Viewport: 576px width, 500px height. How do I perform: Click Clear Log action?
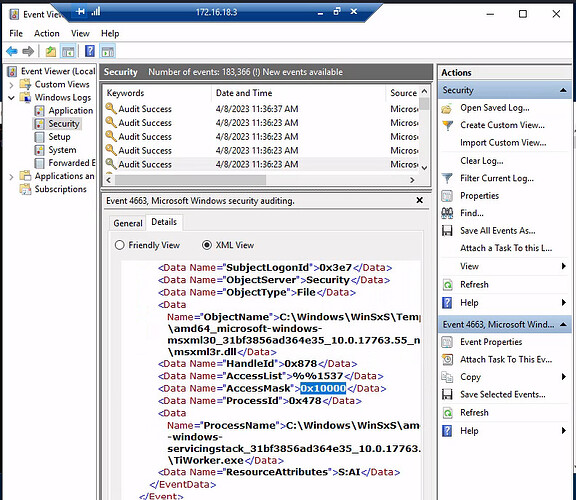click(482, 161)
